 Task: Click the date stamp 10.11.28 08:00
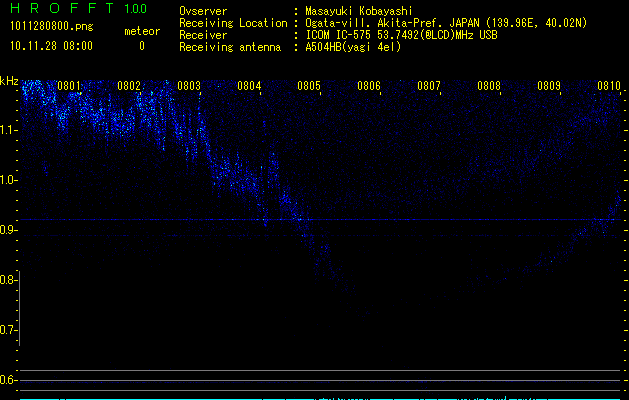tap(51, 46)
